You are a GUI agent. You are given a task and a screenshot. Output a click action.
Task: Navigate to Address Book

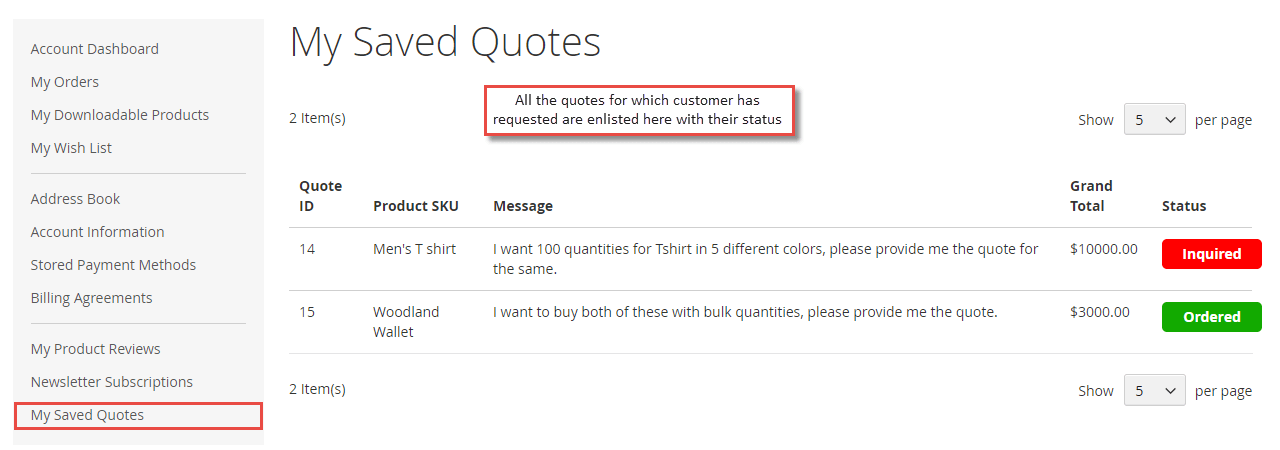point(75,199)
